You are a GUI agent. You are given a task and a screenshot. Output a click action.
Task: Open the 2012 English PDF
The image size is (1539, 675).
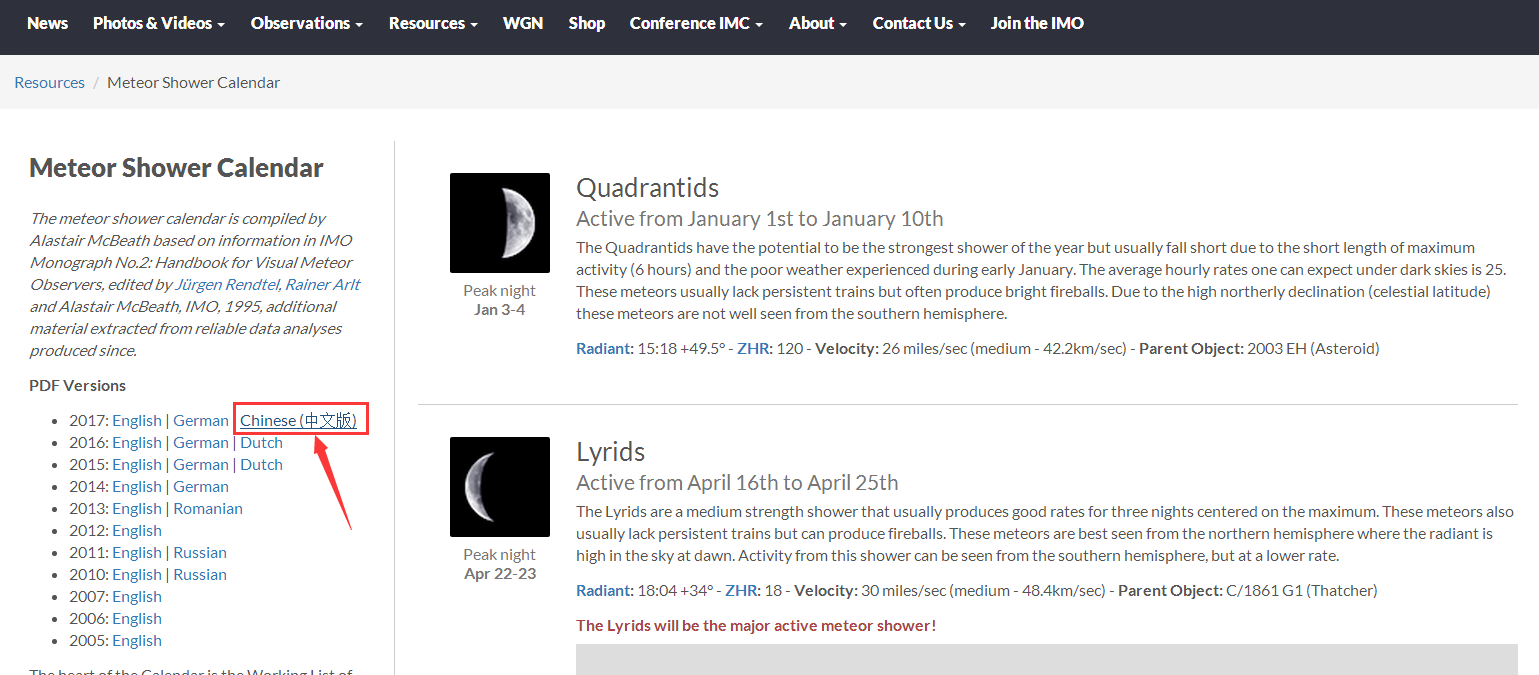136,530
